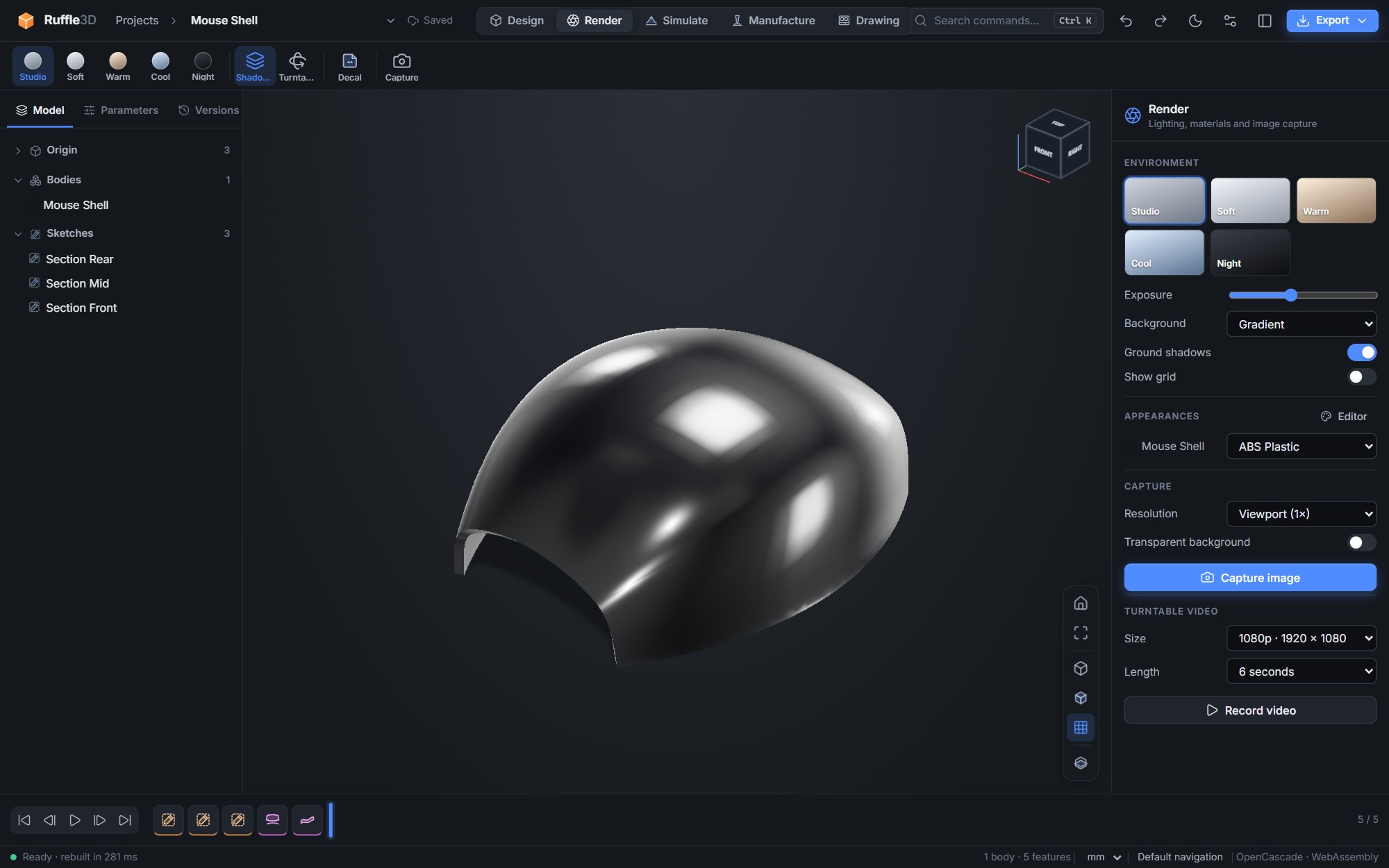Adjust the Exposure slider handle
This screenshot has height=868, width=1389.
(x=1290, y=295)
